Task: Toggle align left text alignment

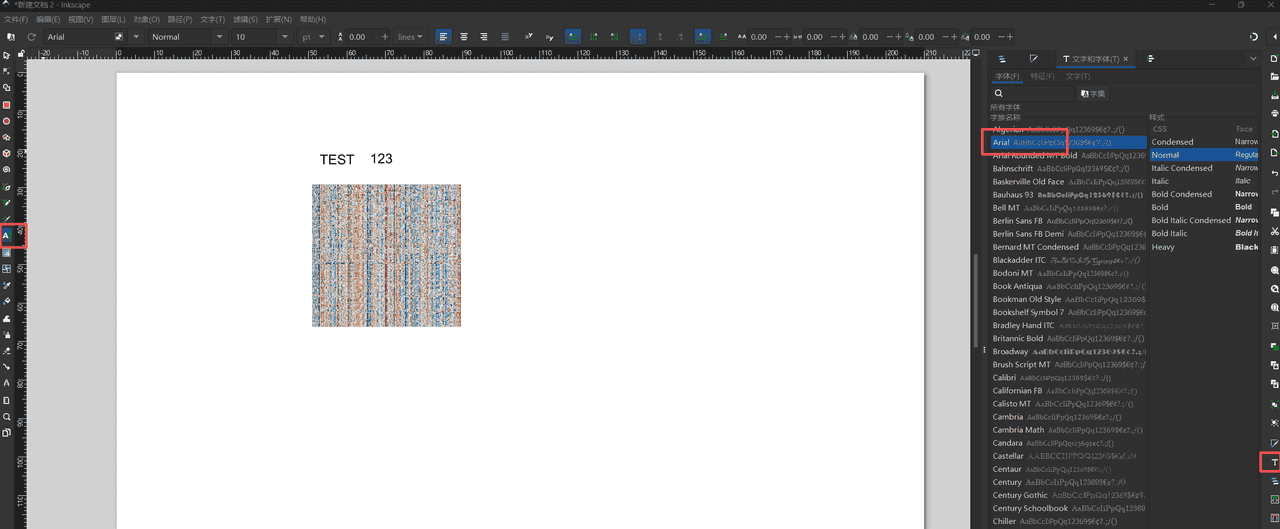Action: (x=443, y=37)
